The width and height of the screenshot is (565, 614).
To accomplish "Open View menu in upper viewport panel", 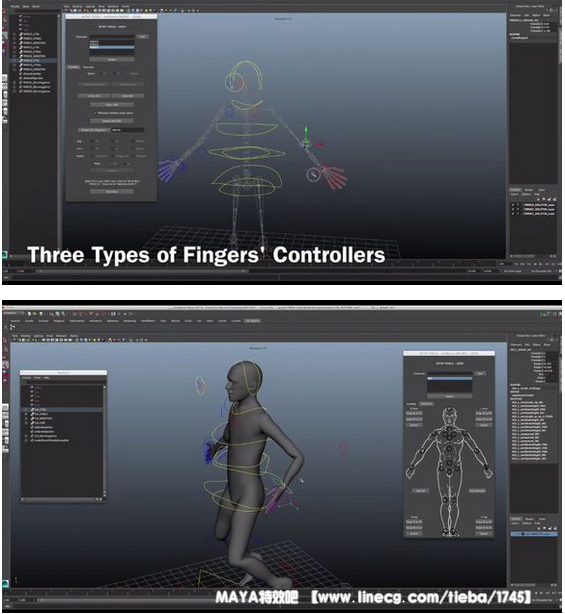I will tap(67, 7).
